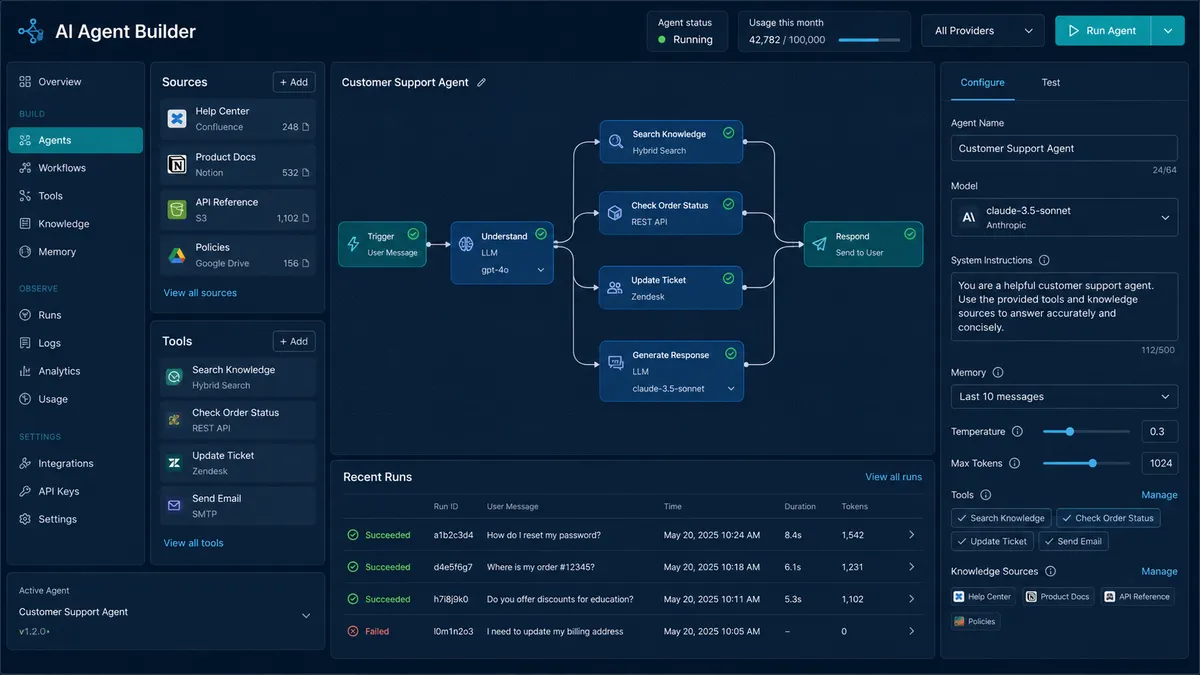Toggle the green check on Respond node

point(910,233)
